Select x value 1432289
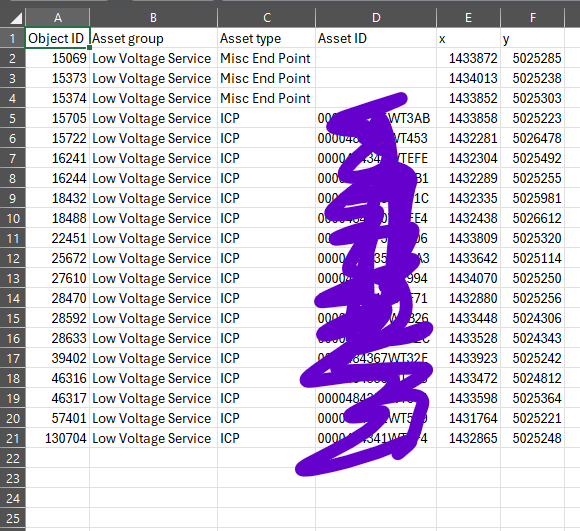Screen dimensions: 580x531 [468, 178]
